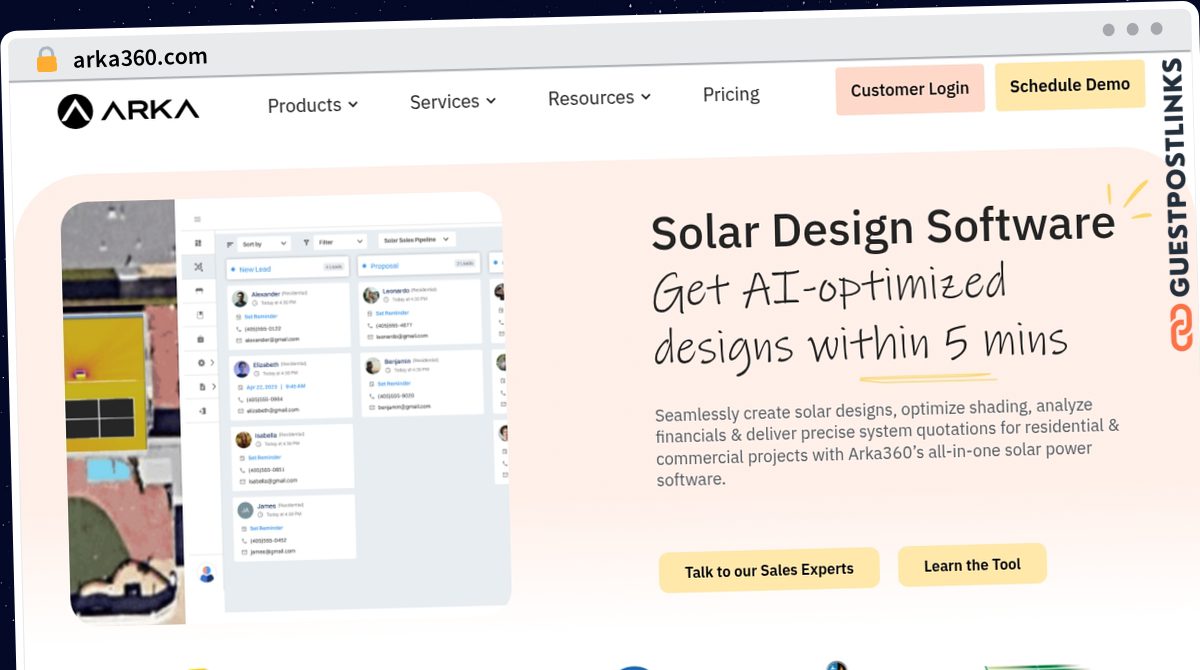This screenshot has width=1200, height=670.
Task: Click Set Reminder on Alexander's card
Action: [x=260, y=316]
